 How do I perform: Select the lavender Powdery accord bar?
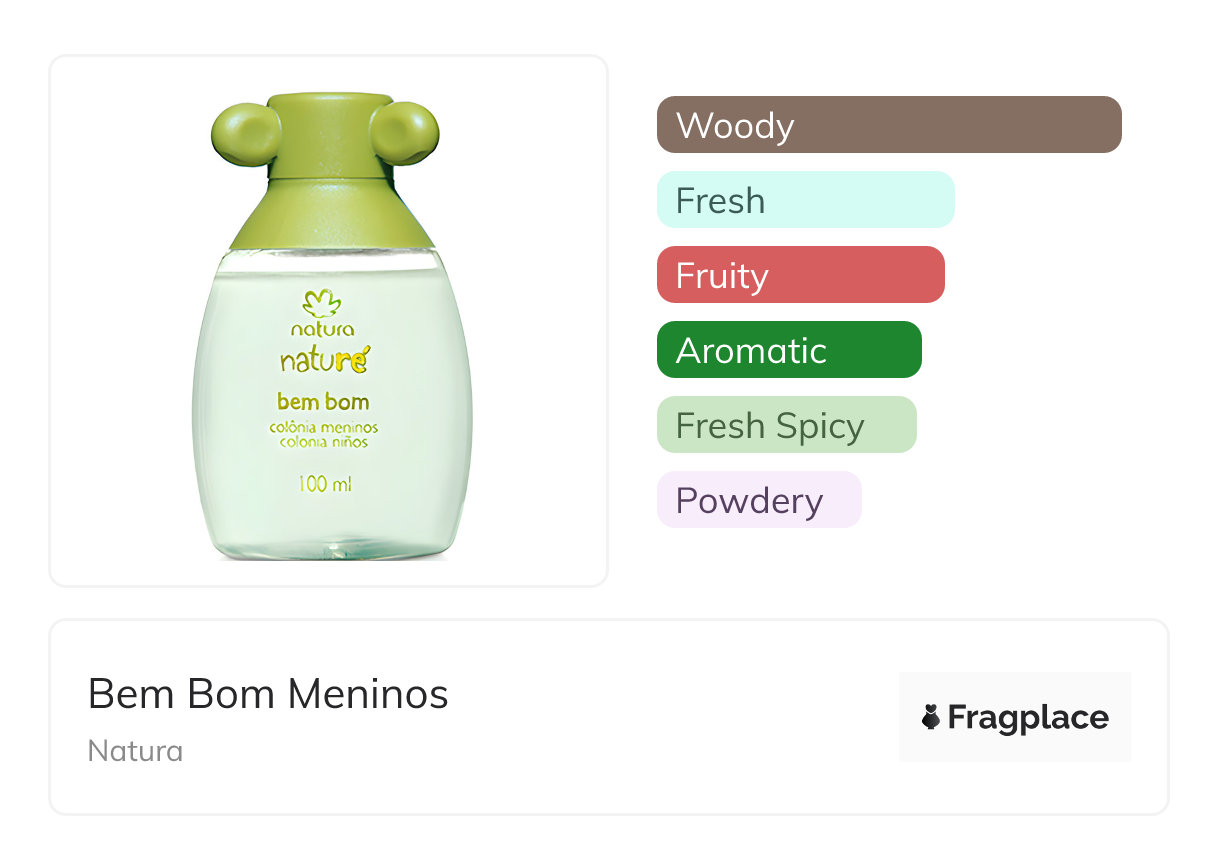coord(758,500)
